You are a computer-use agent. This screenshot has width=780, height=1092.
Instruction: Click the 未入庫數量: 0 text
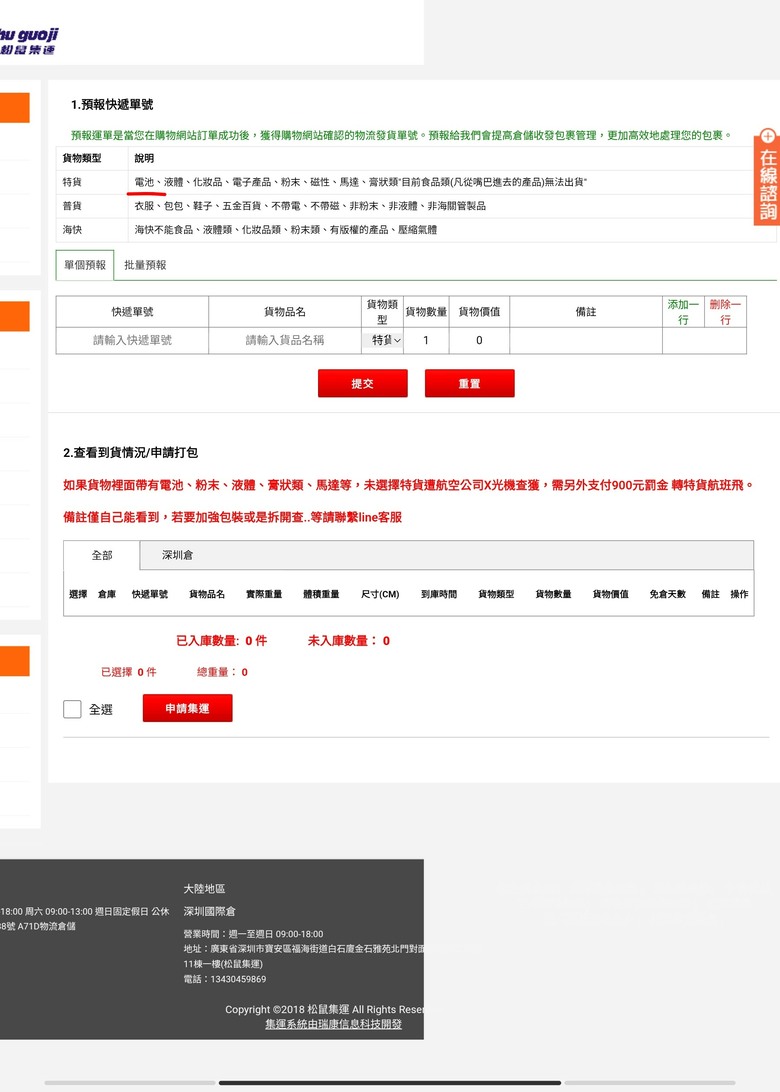click(x=349, y=641)
